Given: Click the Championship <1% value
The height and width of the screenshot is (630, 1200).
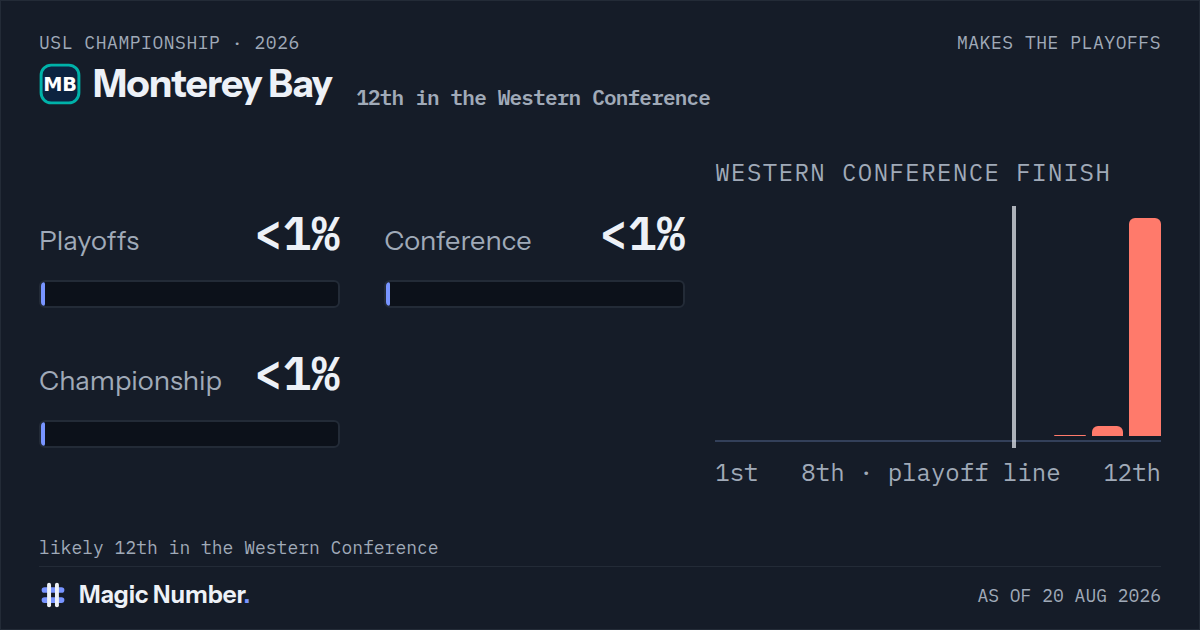Looking at the screenshot, I should (x=298, y=376).
